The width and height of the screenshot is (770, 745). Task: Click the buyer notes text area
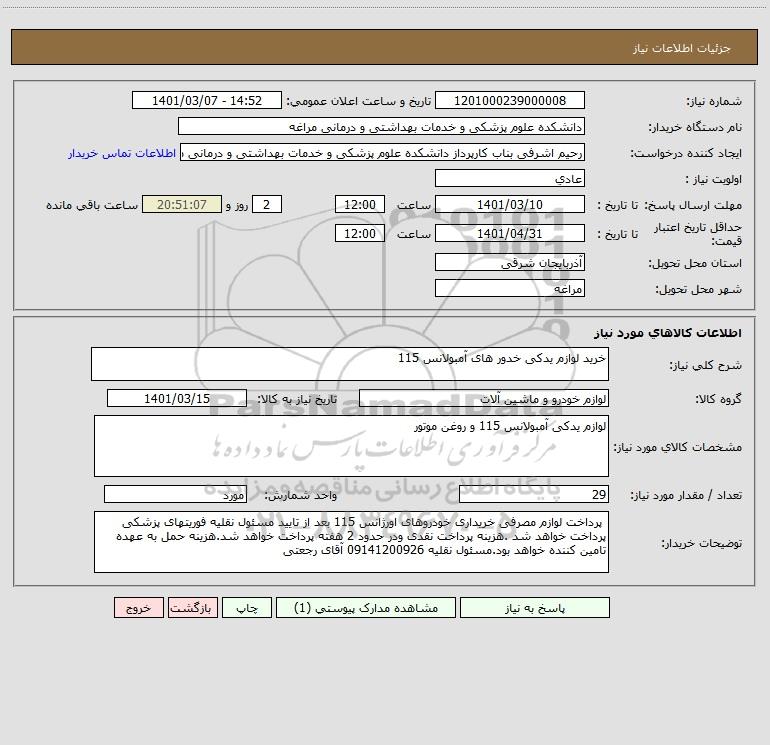click(x=351, y=542)
